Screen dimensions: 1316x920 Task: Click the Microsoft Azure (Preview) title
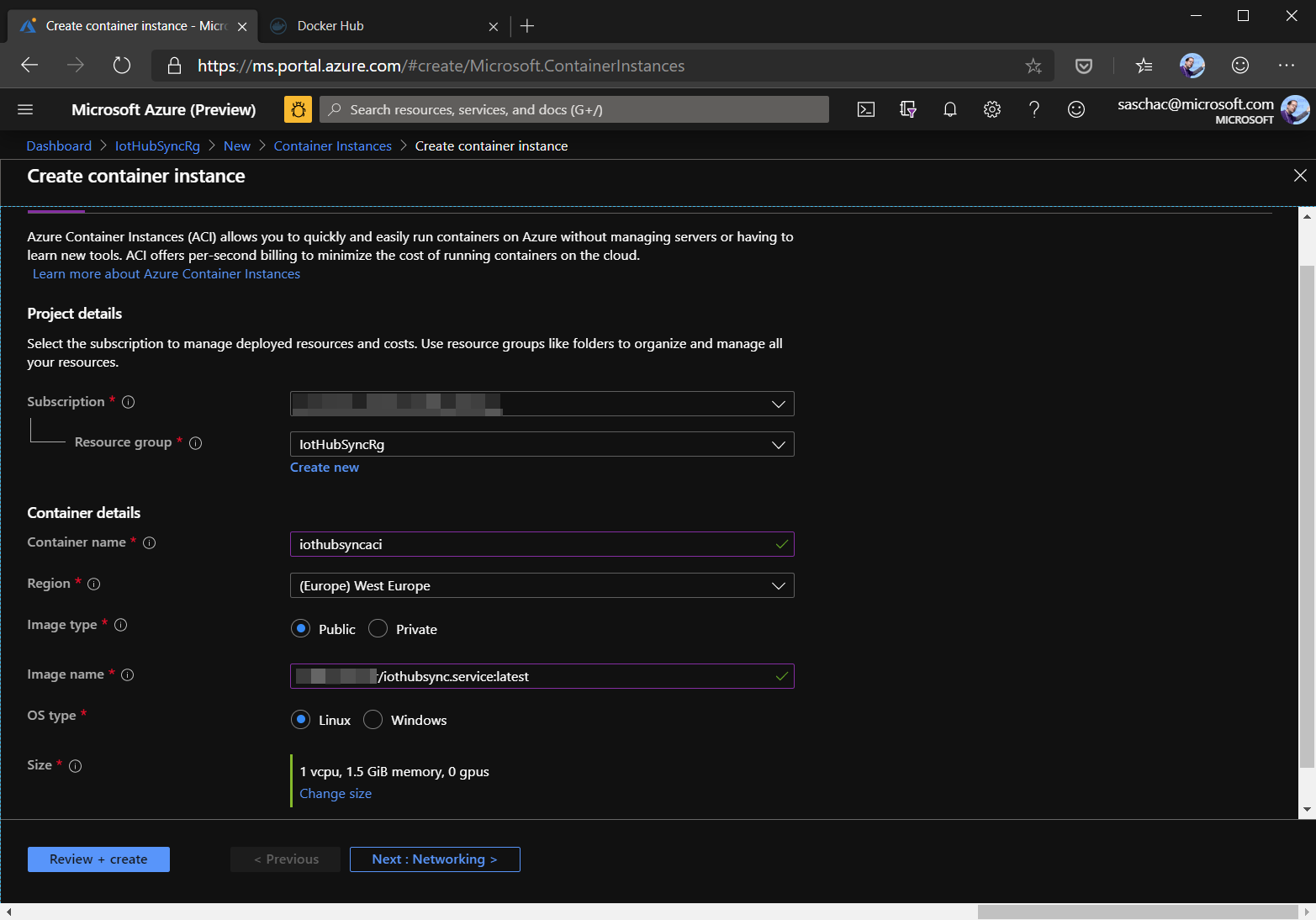(164, 109)
